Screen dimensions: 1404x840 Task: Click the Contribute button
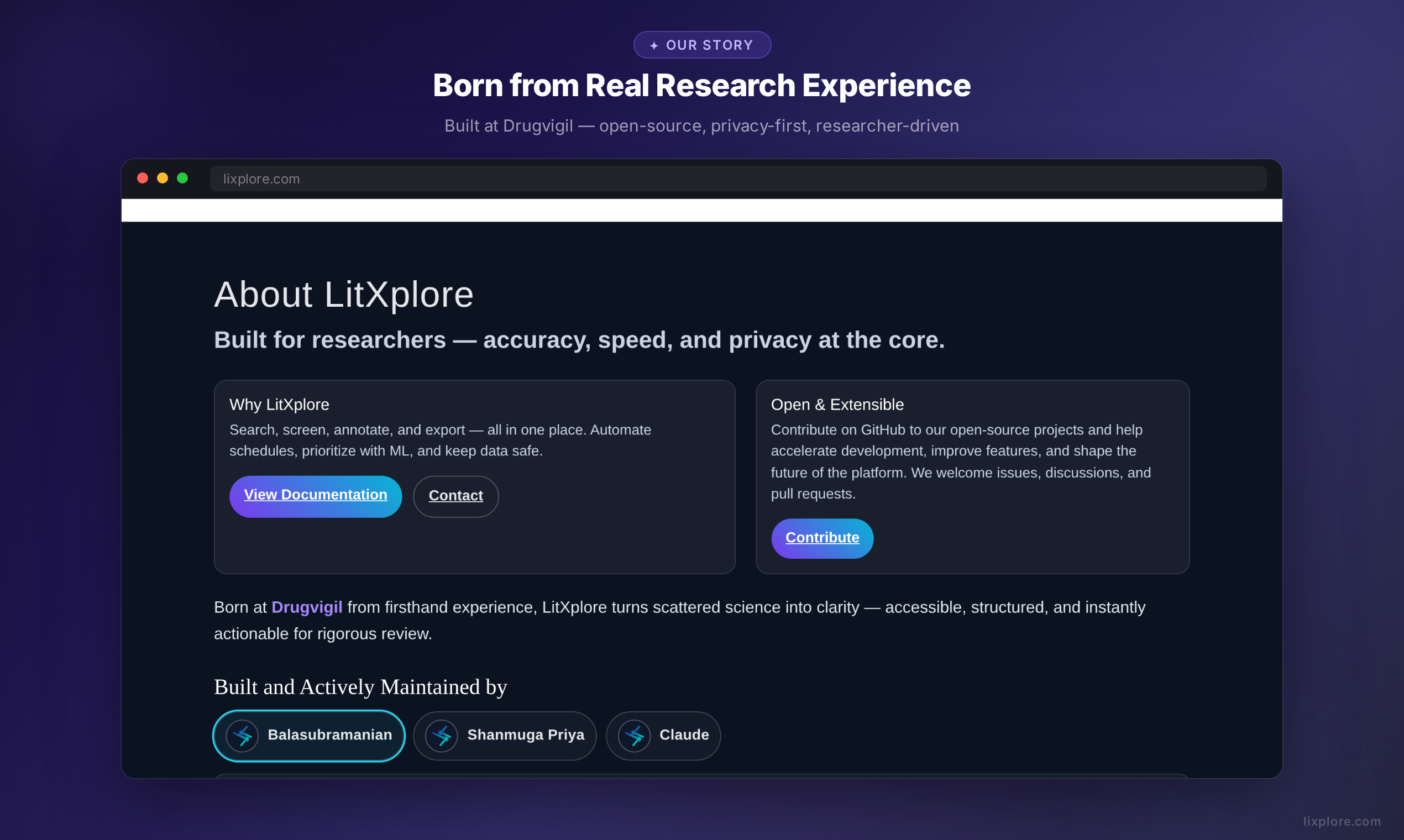[821, 538]
